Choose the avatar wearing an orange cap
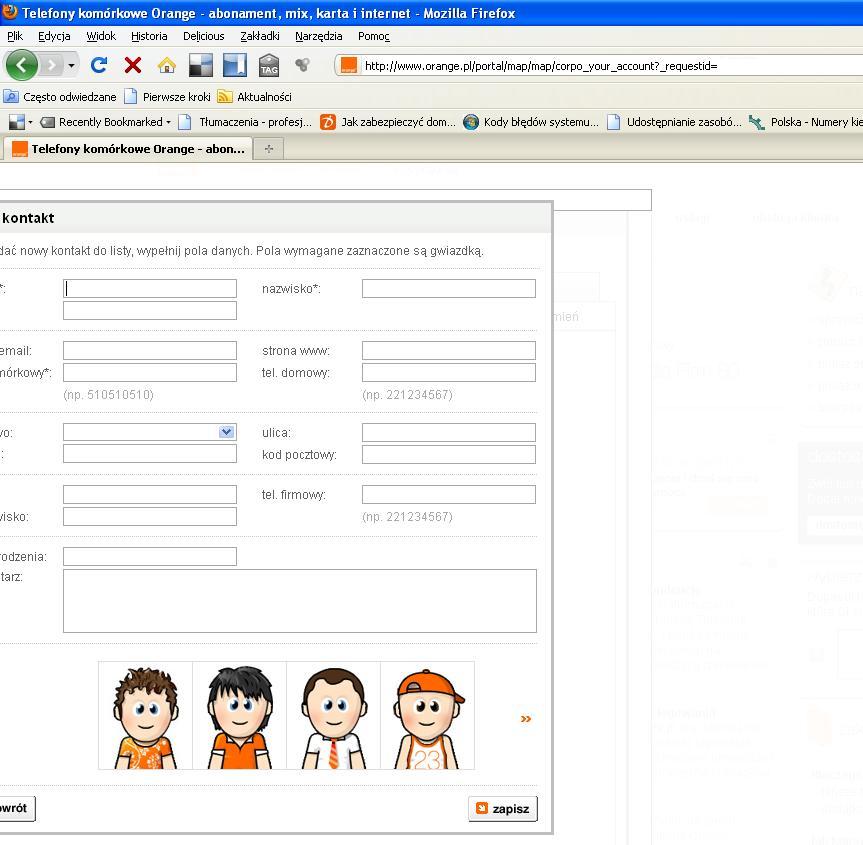This screenshot has width=863, height=845. 427,716
